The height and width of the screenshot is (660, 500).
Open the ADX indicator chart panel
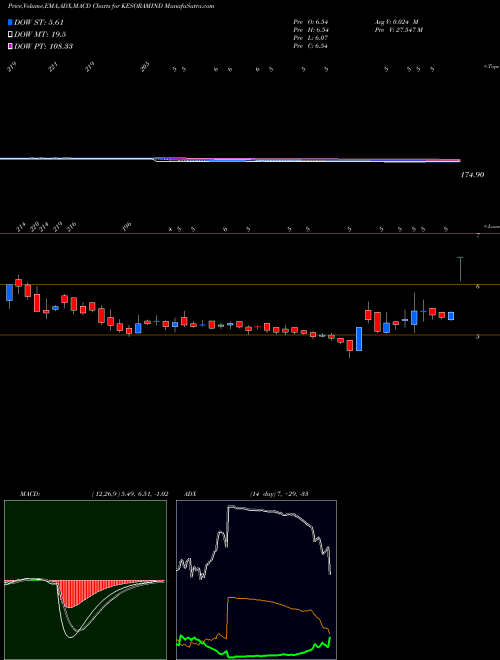click(x=256, y=580)
